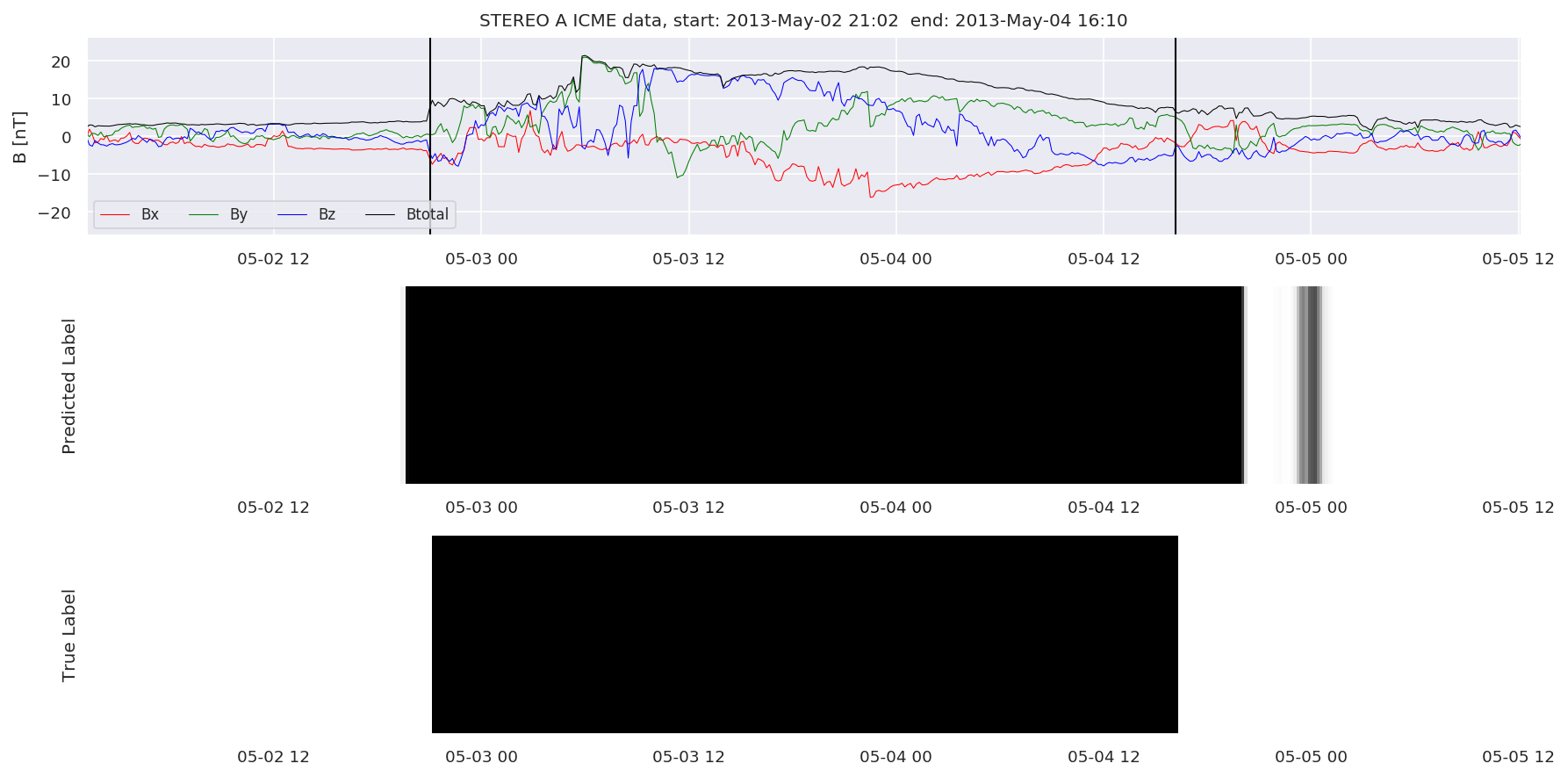Click the "Predicted Label" axis label
Image resolution: width=1568 pixels, height=778 pixels.
coord(68,385)
